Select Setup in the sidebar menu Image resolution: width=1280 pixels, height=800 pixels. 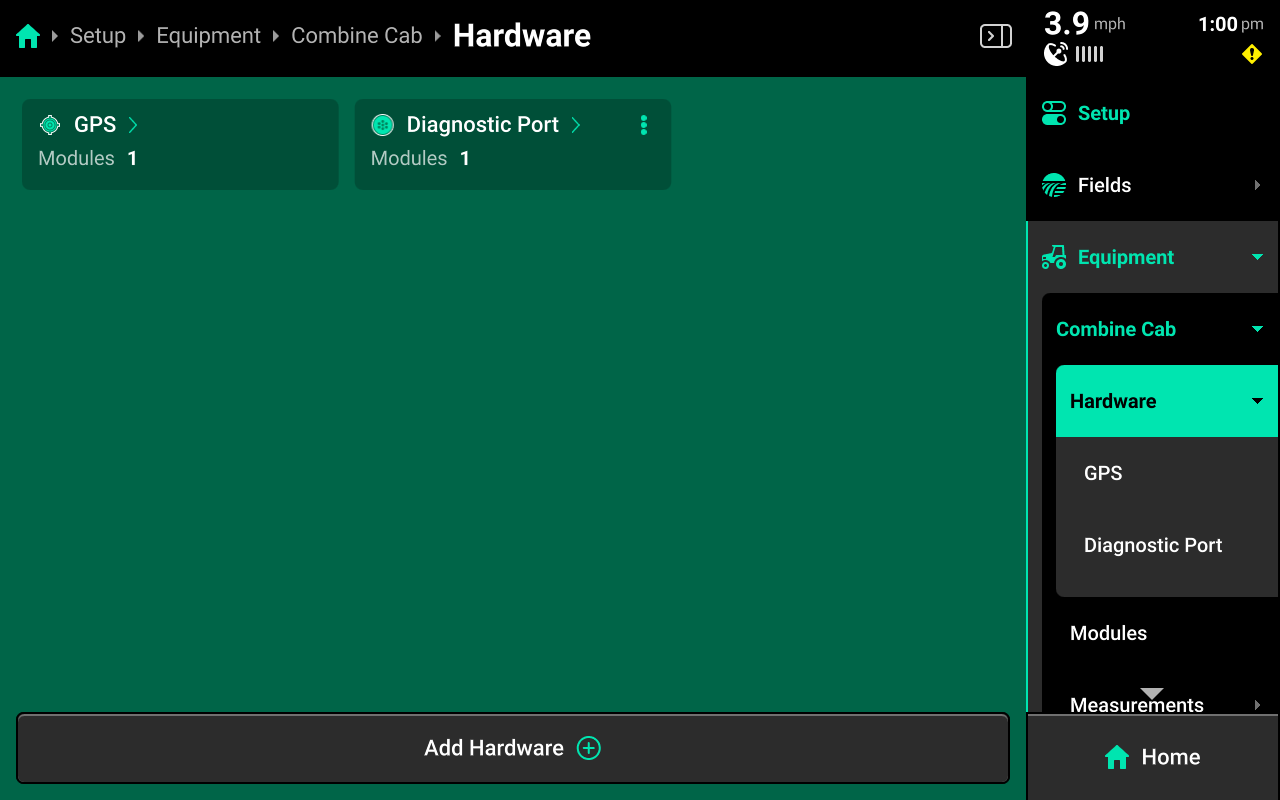point(1103,113)
